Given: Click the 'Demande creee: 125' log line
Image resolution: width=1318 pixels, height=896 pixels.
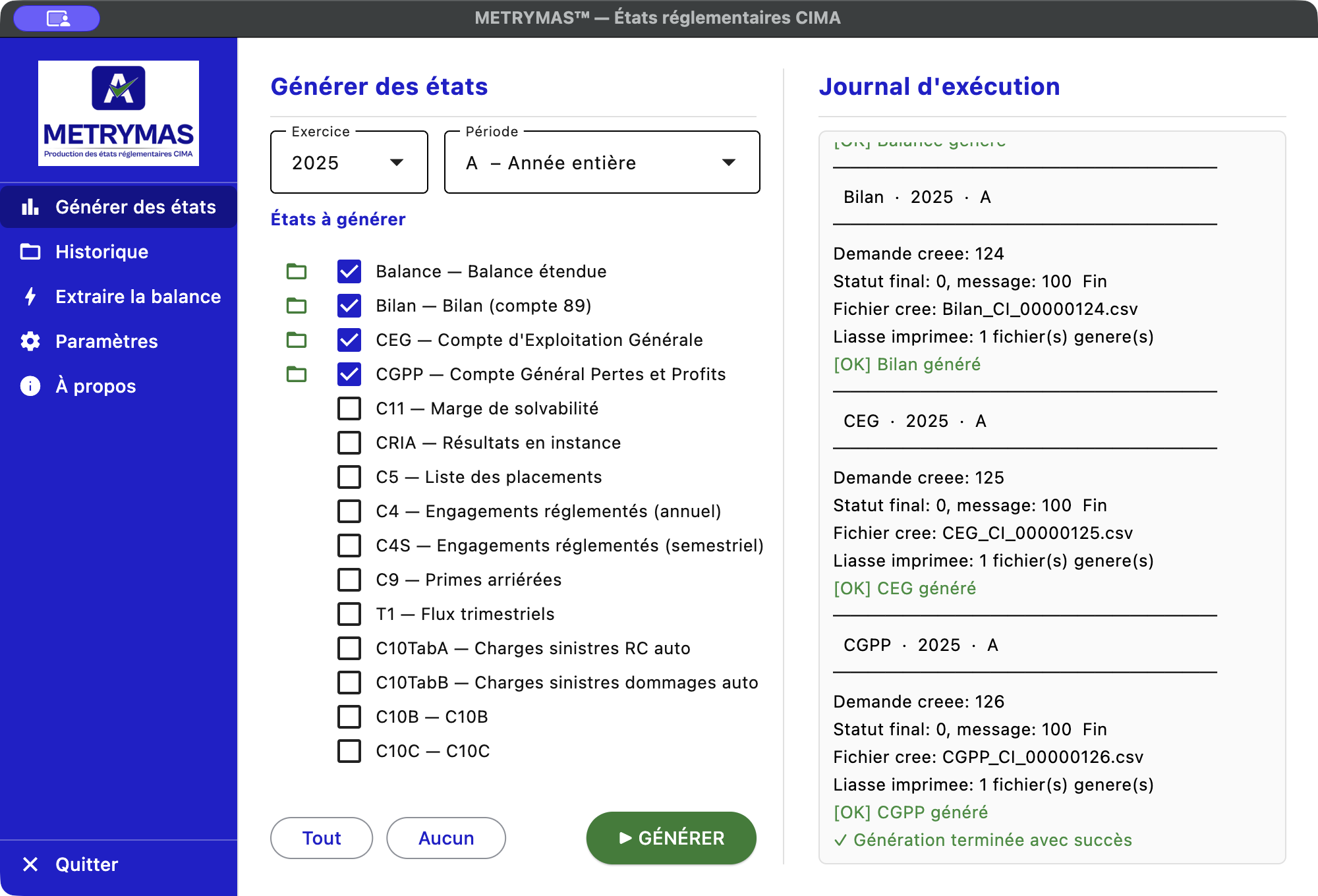Looking at the screenshot, I should click(x=919, y=478).
